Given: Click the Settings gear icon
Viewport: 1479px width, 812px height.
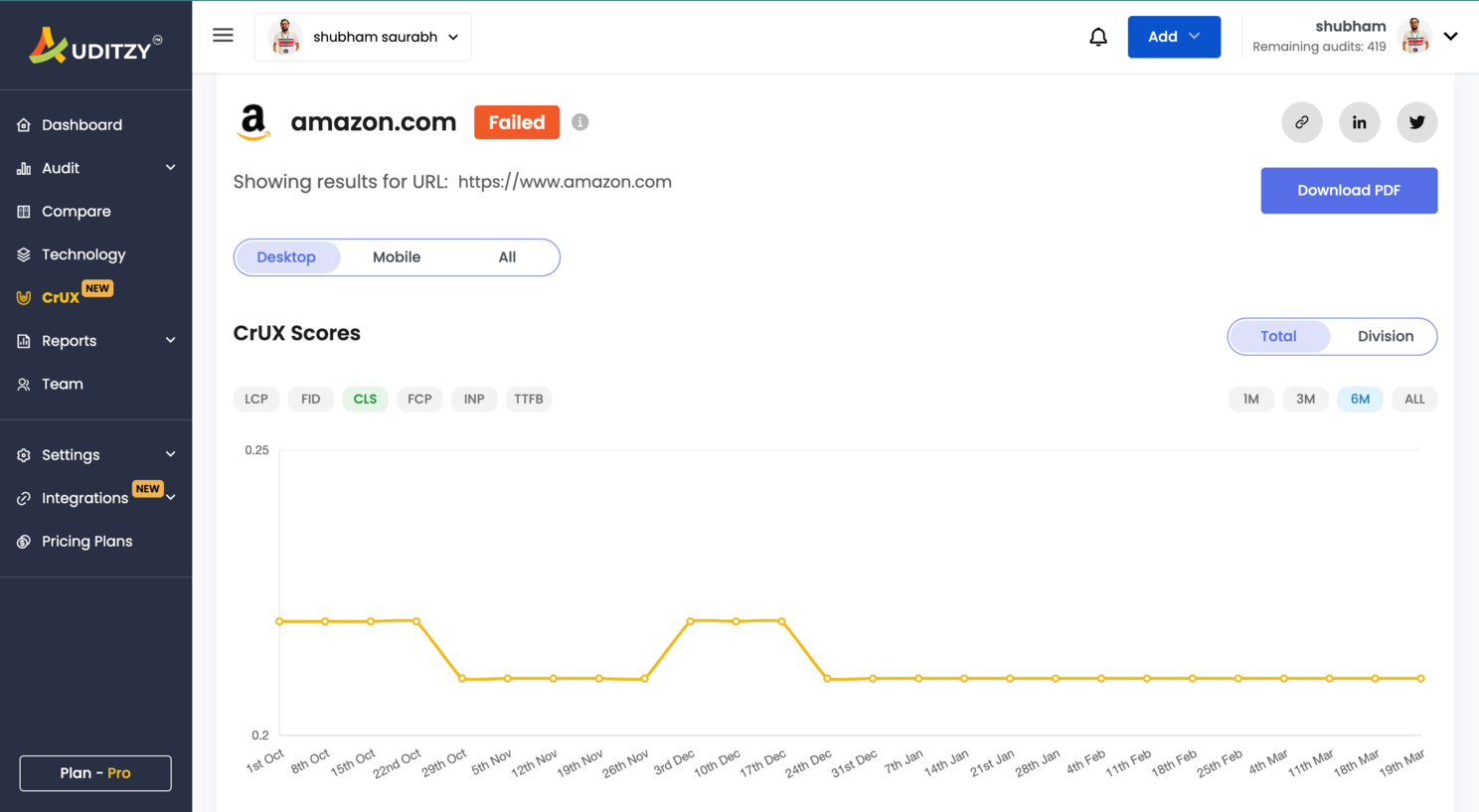Looking at the screenshot, I should 24,455.
